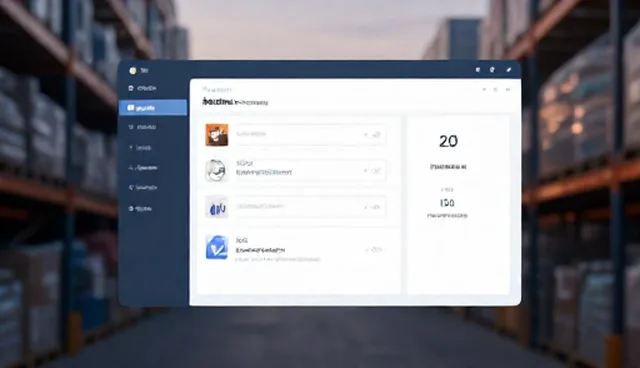Click the blue checkmark document icon

(x=217, y=247)
